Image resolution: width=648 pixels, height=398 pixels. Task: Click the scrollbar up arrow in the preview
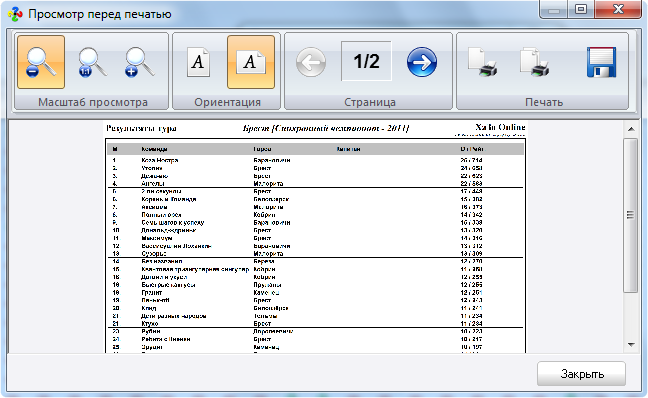coord(631,129)
